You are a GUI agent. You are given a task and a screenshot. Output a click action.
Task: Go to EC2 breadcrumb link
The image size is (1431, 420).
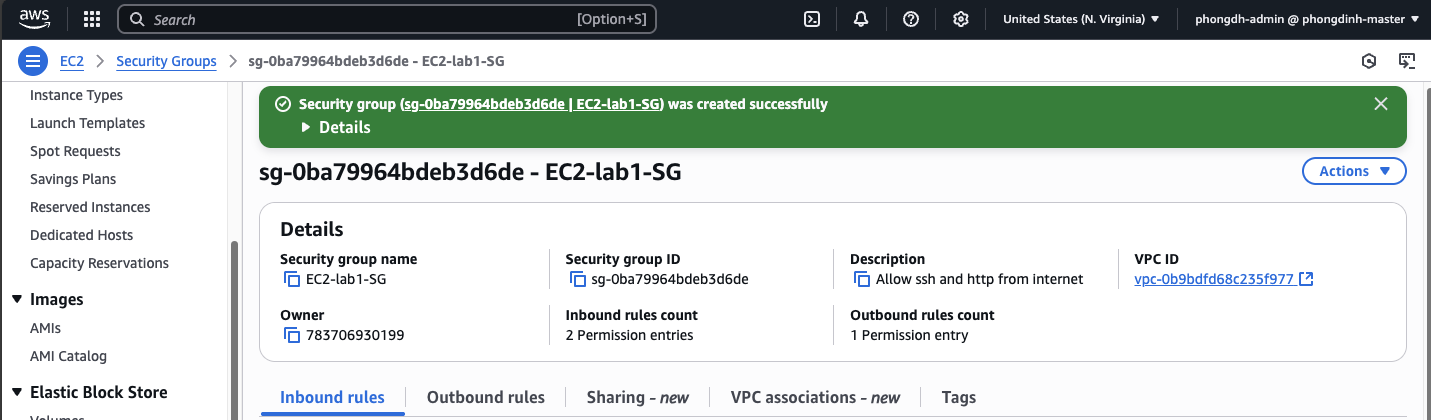[x=72, y=61]
